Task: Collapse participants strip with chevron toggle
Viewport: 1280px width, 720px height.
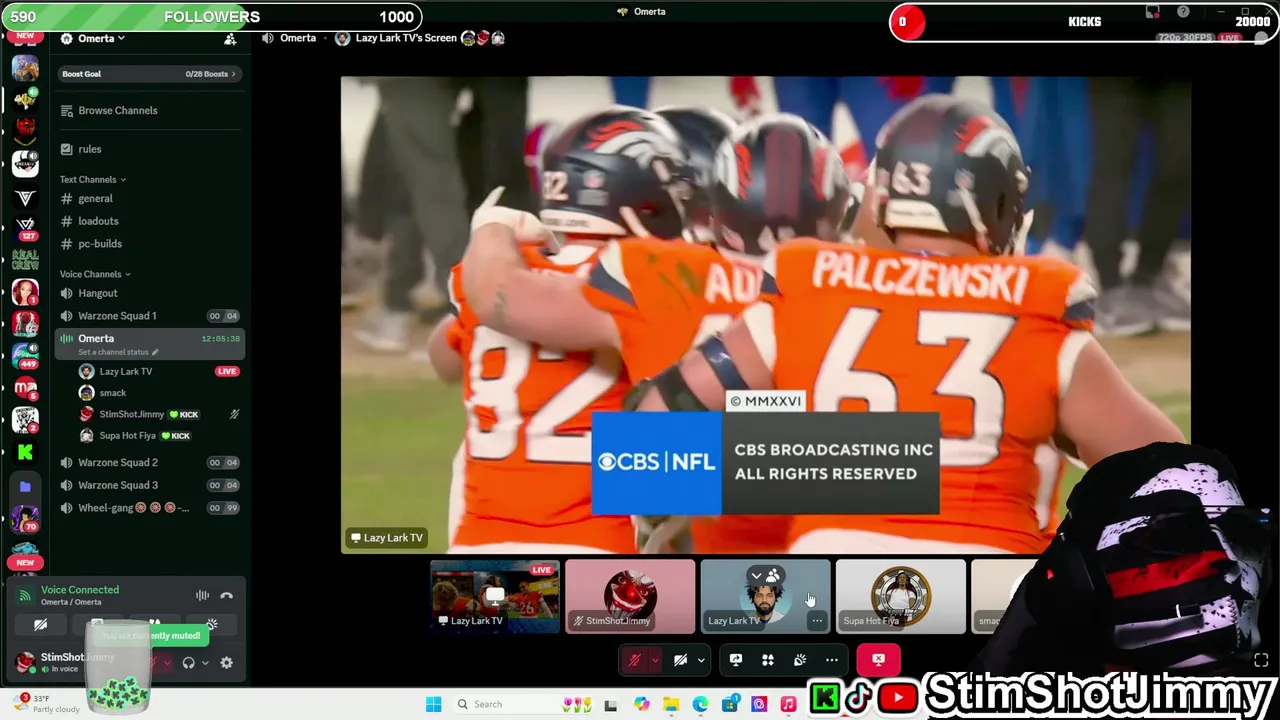Action: [765, 575]
